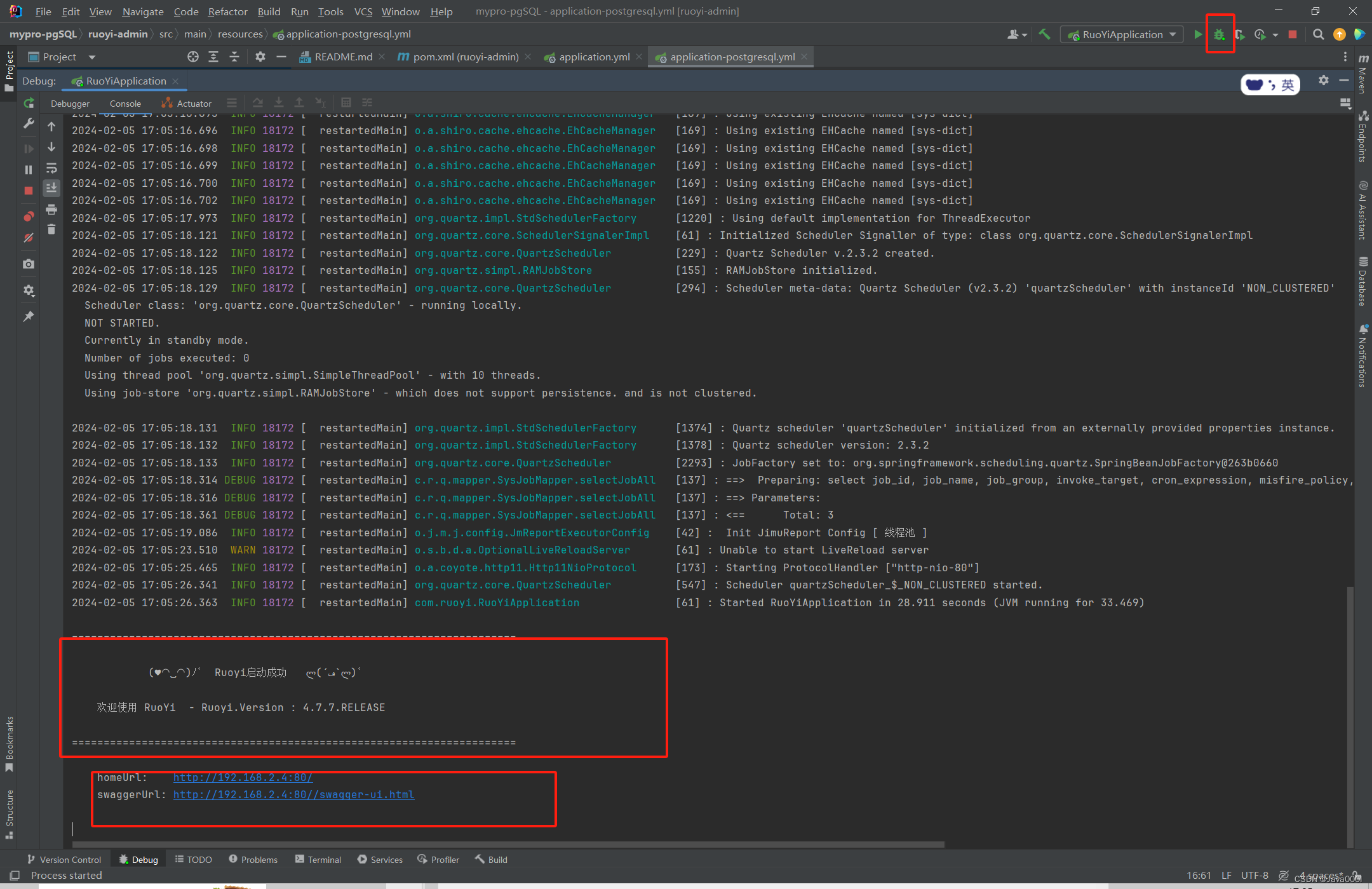Image resolution: width=1372 pixels, height=889 pixels.
Task: Select Opened File crosshair icon in Project
Action: point(193,57)
